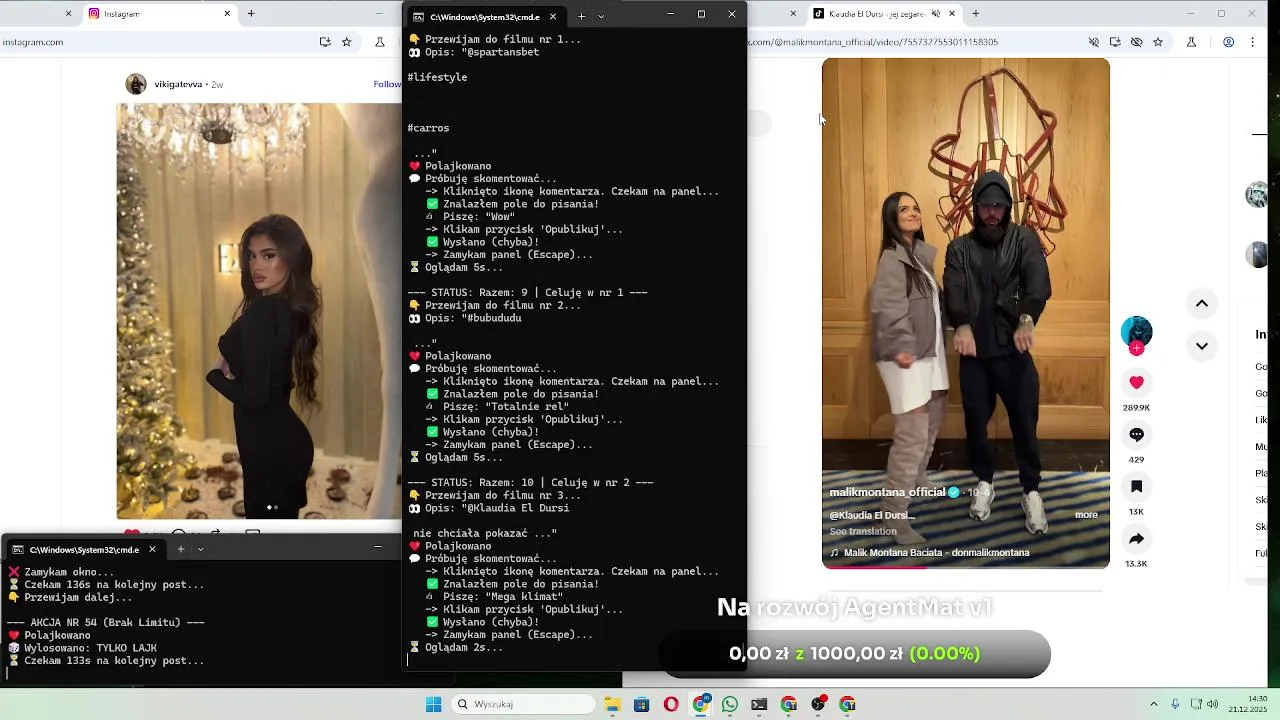This screenshot has height=720, width=1280.
Task: Open File Explorer from taskbar
Action: [x=612, y=704]
